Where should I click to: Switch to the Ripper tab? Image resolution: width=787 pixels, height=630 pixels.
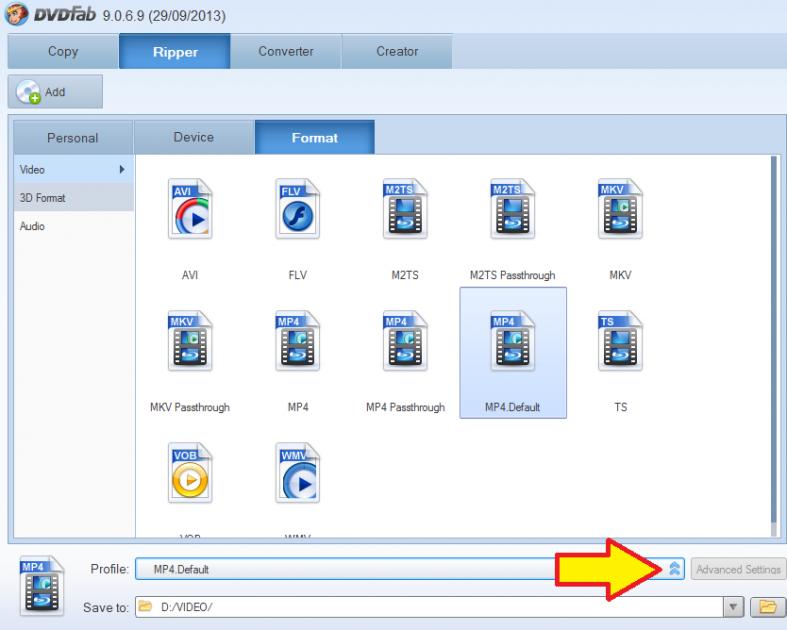[x=175, y=51]
